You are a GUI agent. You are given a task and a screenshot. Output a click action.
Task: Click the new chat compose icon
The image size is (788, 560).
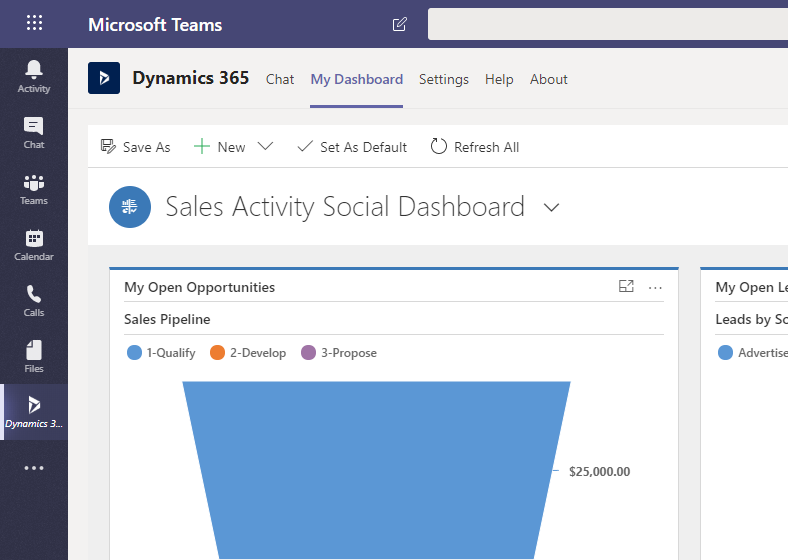(400, 24)
